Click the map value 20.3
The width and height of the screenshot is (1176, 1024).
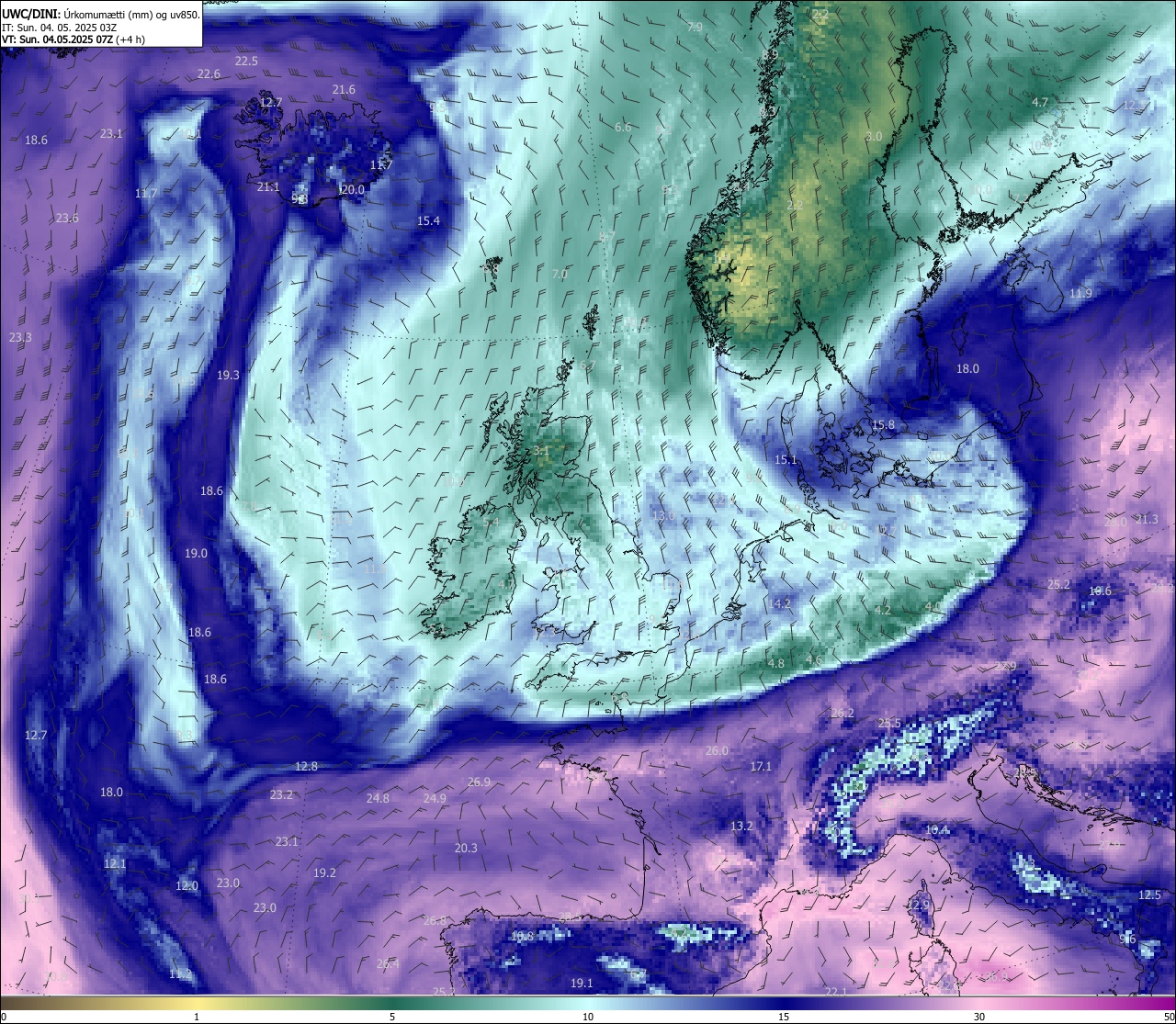pos(466,848)
